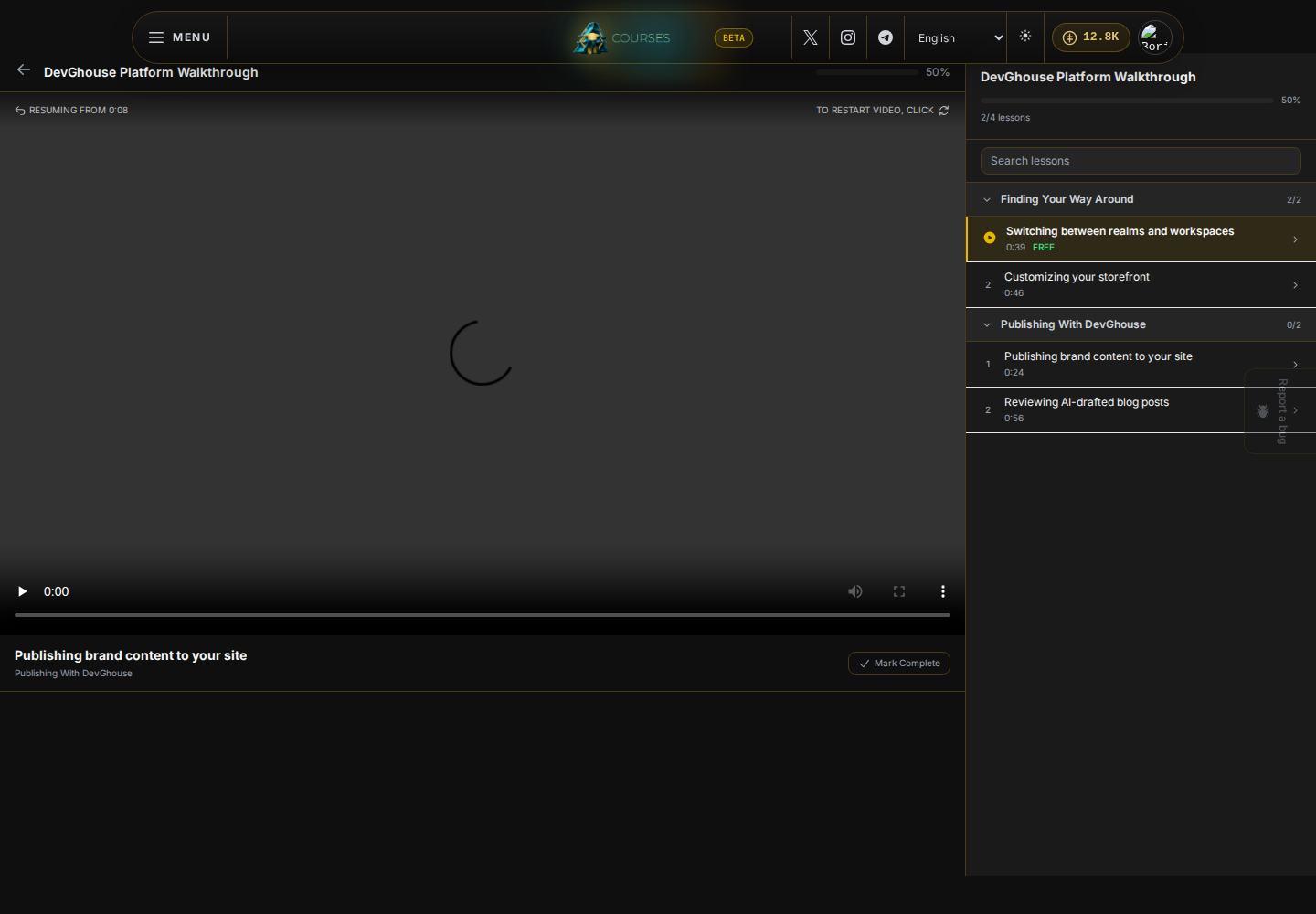Click the restart video refresh icon
Image resolution: width=1316 pixels, height=914 pixels.
(x=944, y=111)
